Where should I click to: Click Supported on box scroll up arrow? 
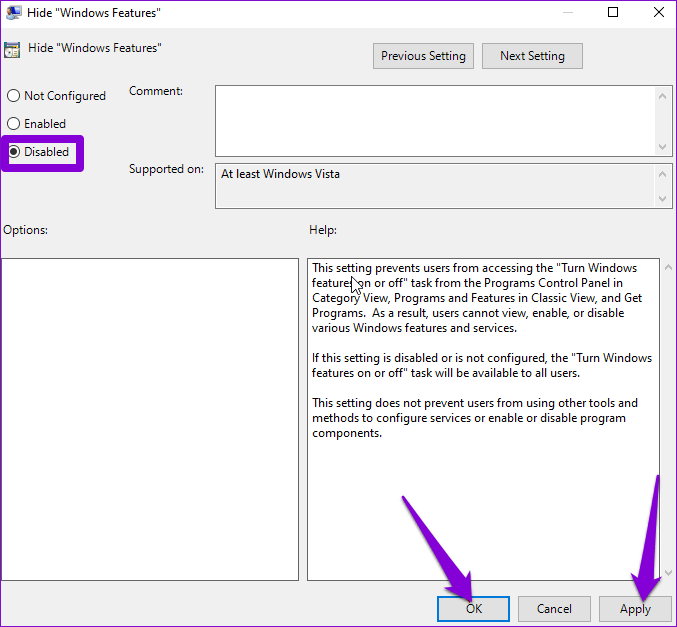tap(662, 174)
